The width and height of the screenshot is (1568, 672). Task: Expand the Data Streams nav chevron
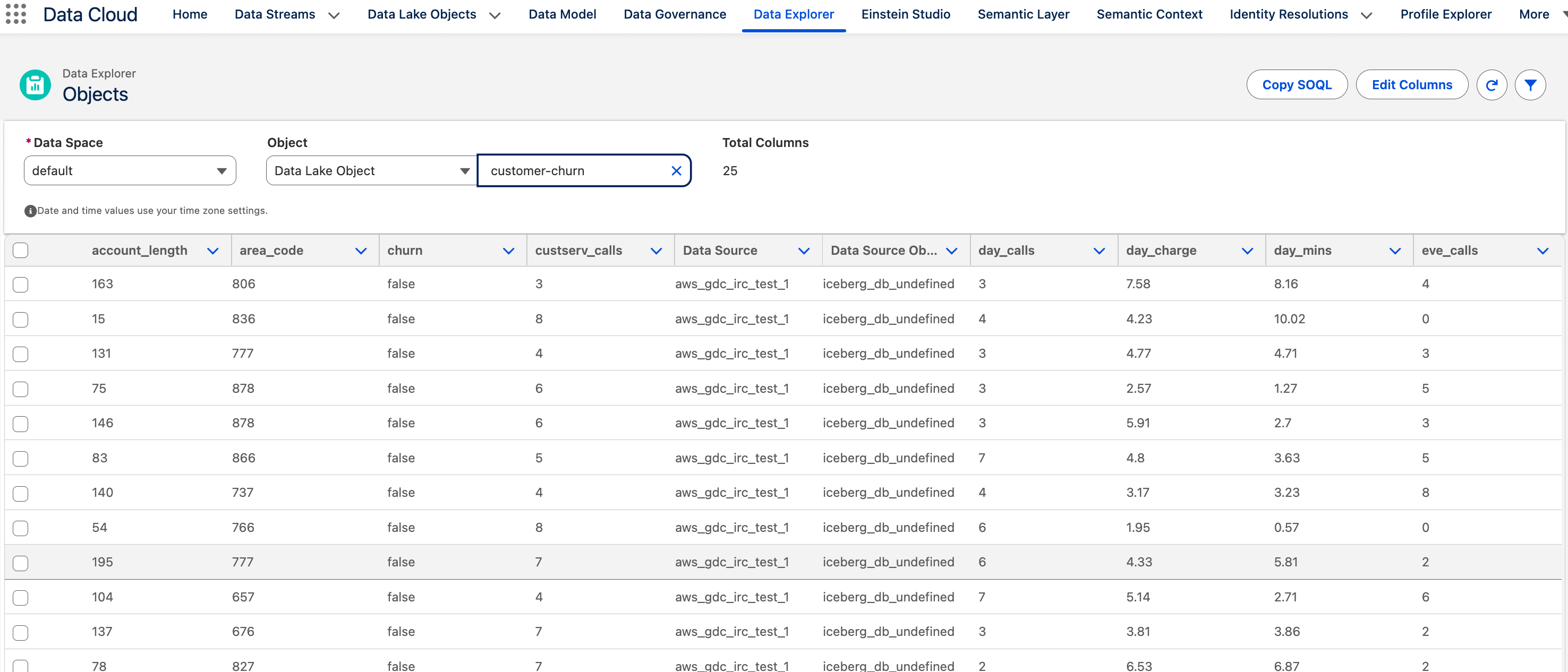click(x=334, y=16)
